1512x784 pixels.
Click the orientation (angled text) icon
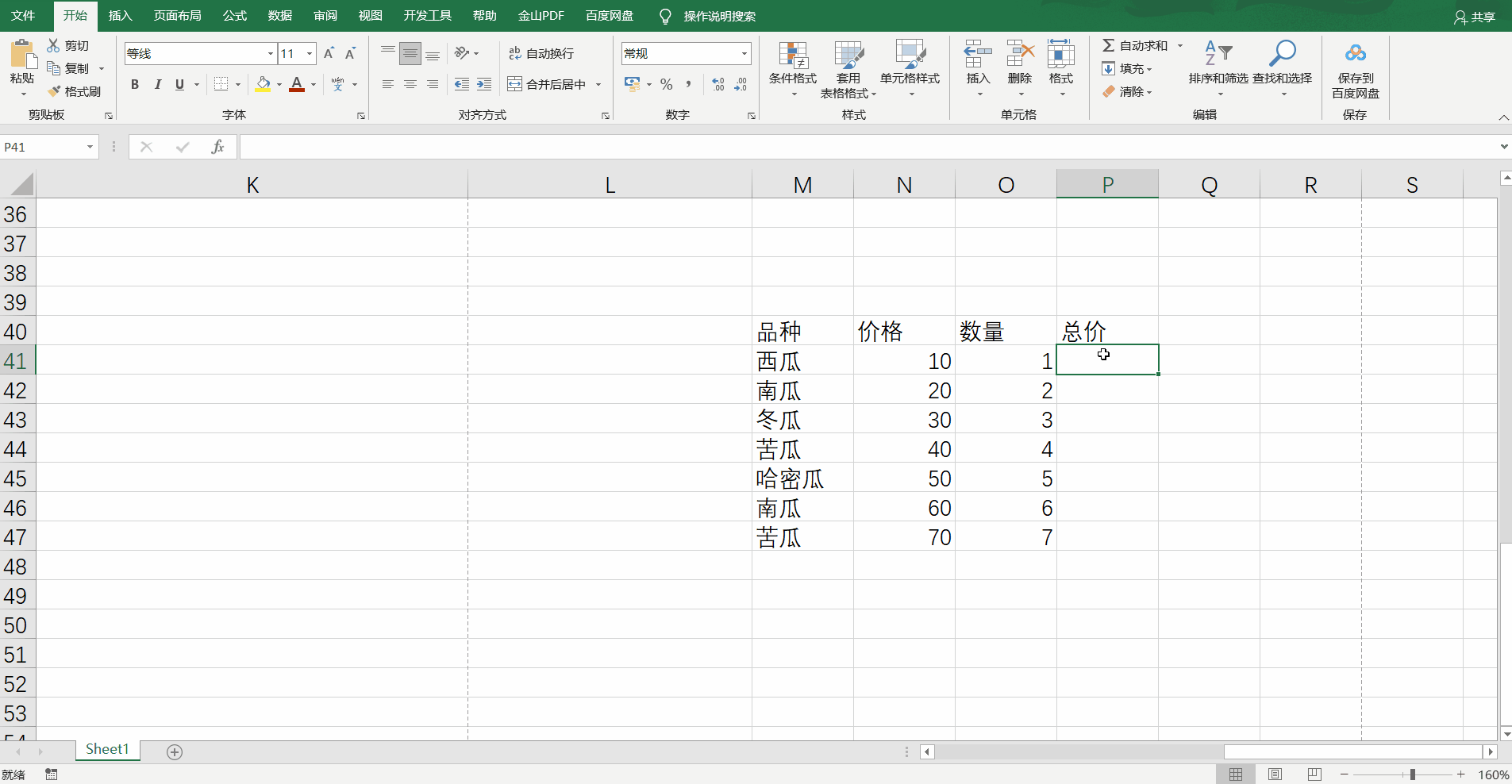tap(462, 53)
